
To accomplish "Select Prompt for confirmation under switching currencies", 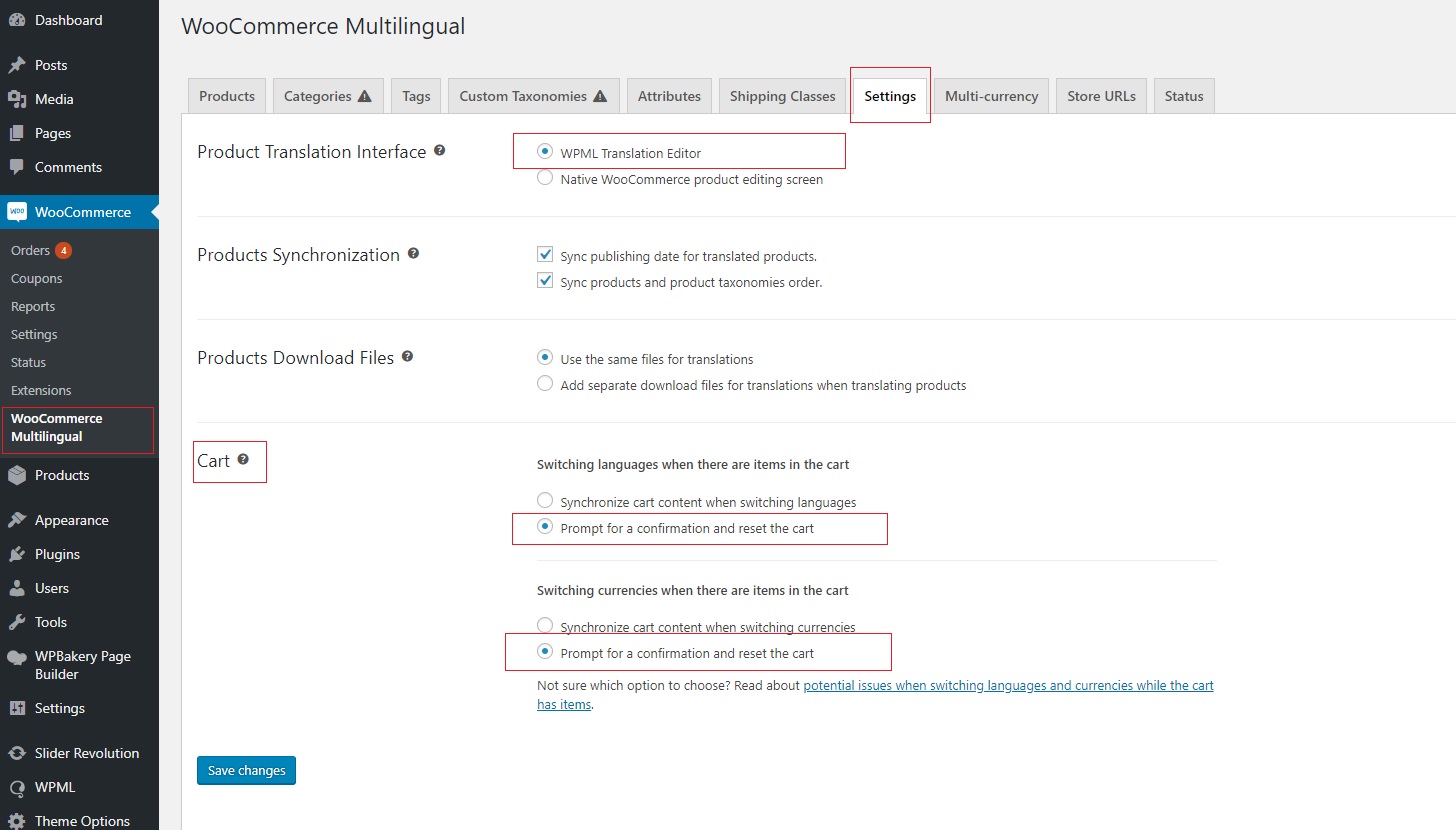I will tap(545, 651).
